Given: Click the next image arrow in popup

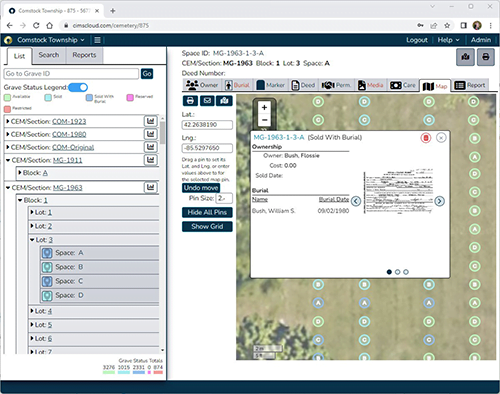Looking at the screenshot, I should [x=439, y=201].
